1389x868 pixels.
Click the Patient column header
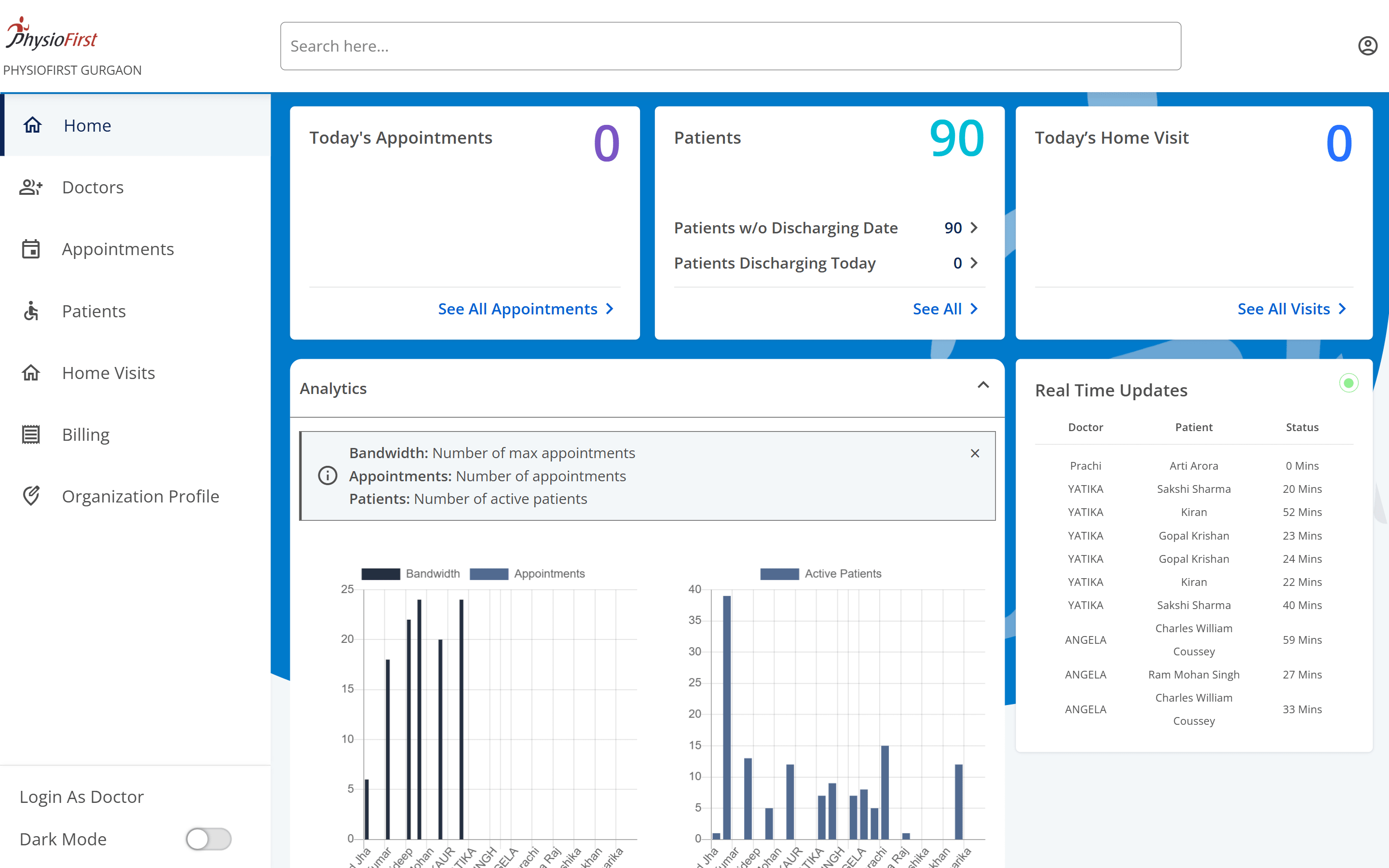pos(1194,427)
